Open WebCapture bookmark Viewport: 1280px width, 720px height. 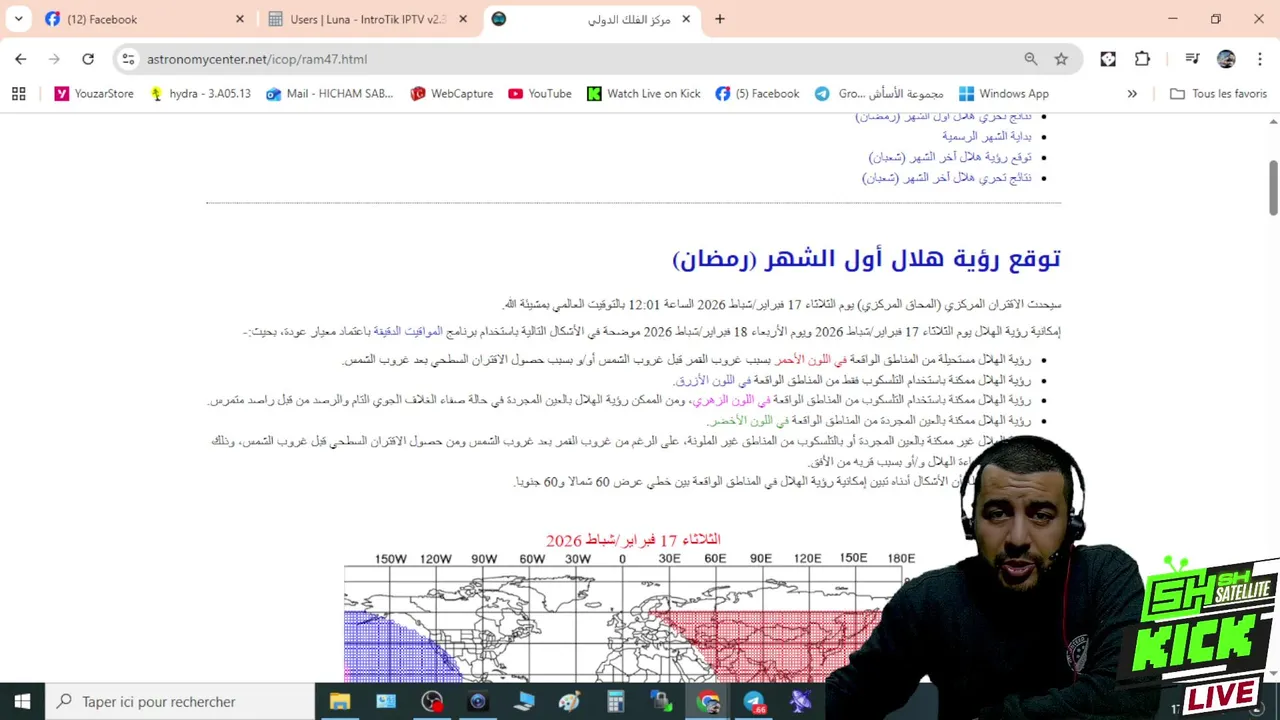click(x=451, y=93)
